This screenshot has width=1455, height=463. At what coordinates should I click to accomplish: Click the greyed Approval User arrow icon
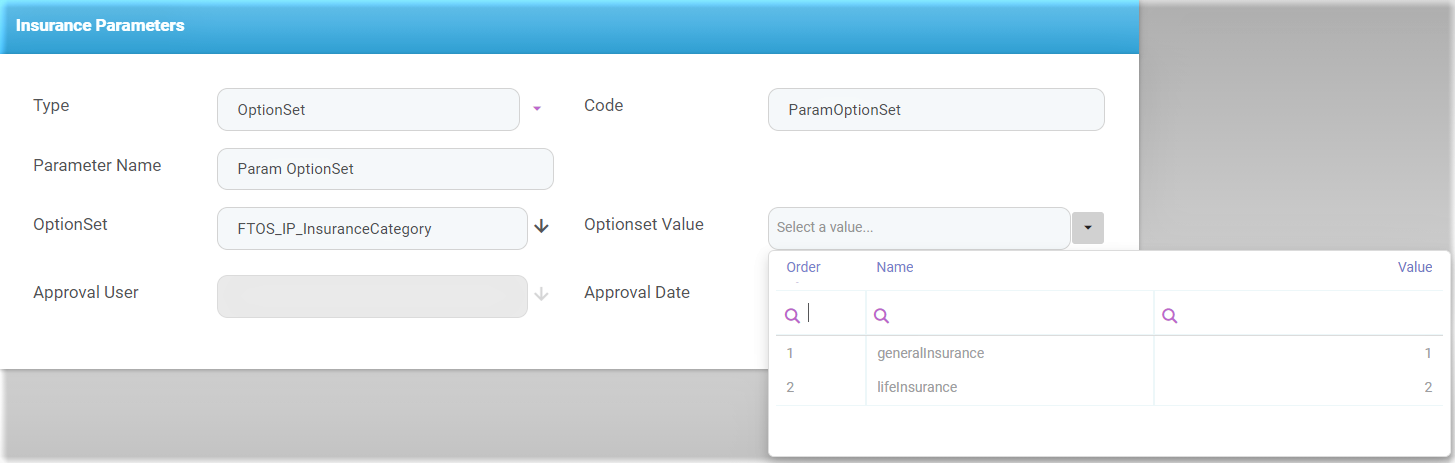(542, 295)
